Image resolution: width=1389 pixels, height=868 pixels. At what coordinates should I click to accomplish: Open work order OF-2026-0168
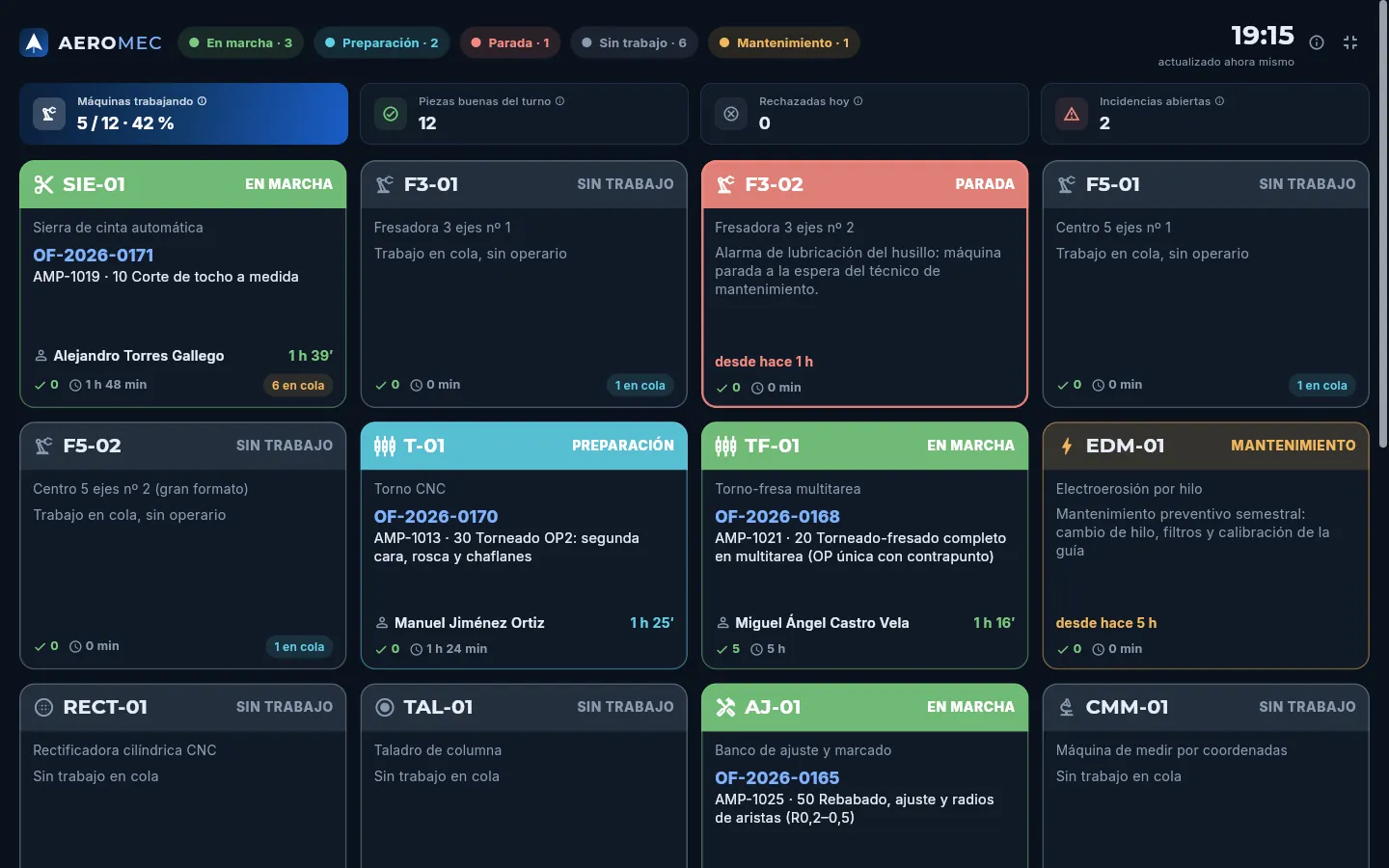point(777,516)
